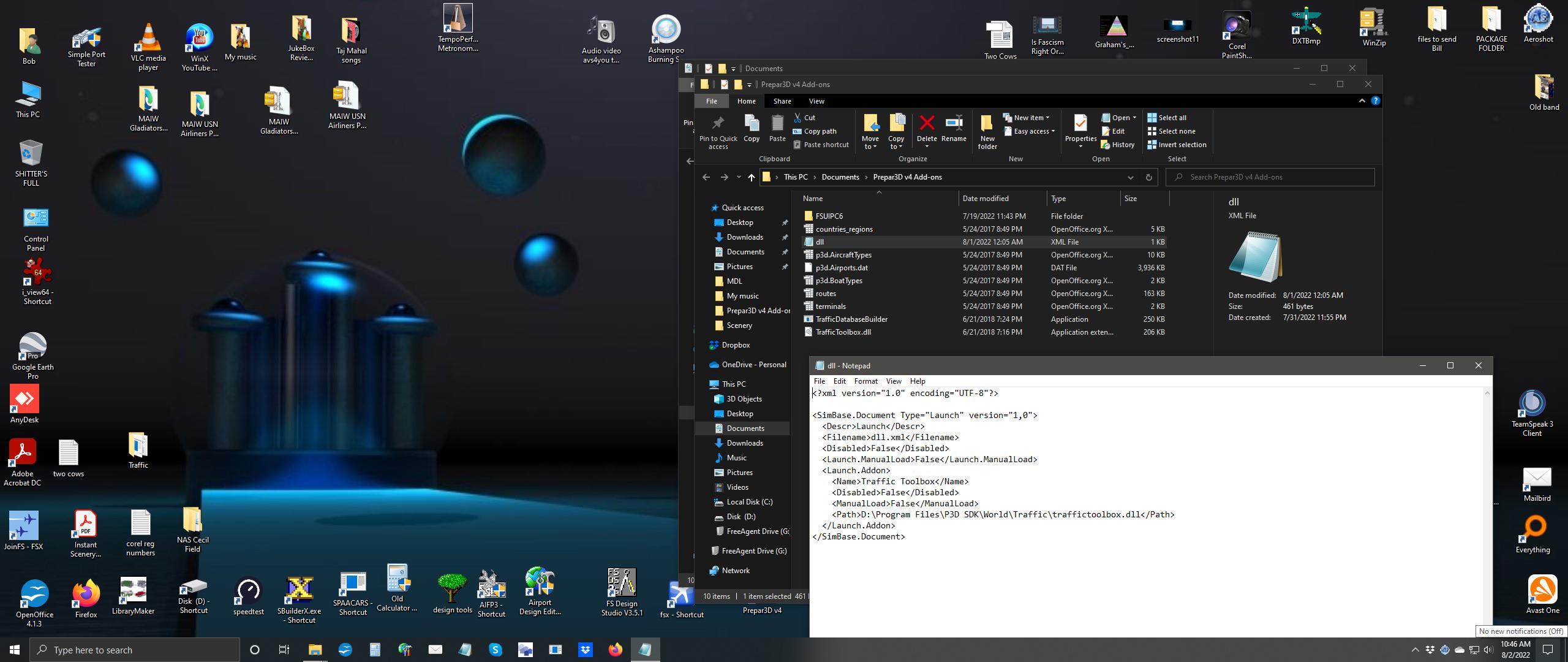Image resolution: width=1568 pixels, height=662 pixels.
Task: Open the Format menu in Notepad
Action: tap(865, 381)
